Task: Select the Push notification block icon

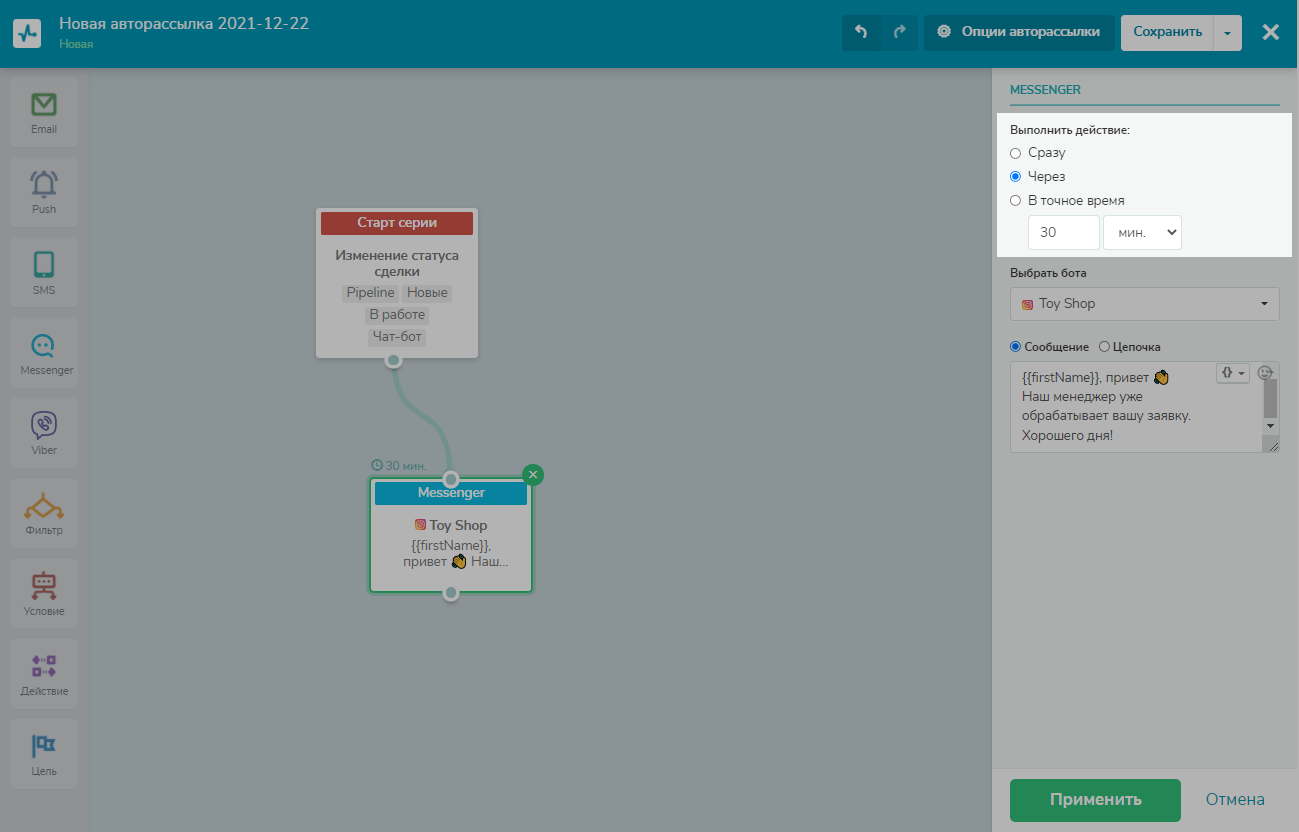Action: [44, 185]
